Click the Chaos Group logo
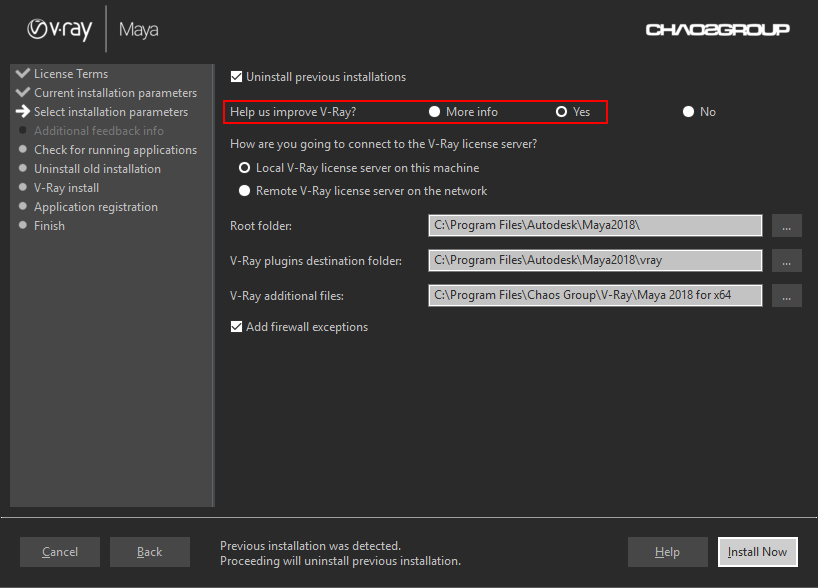Image resolution: width=818 pixels, height=588 pixels. [717, 30]
